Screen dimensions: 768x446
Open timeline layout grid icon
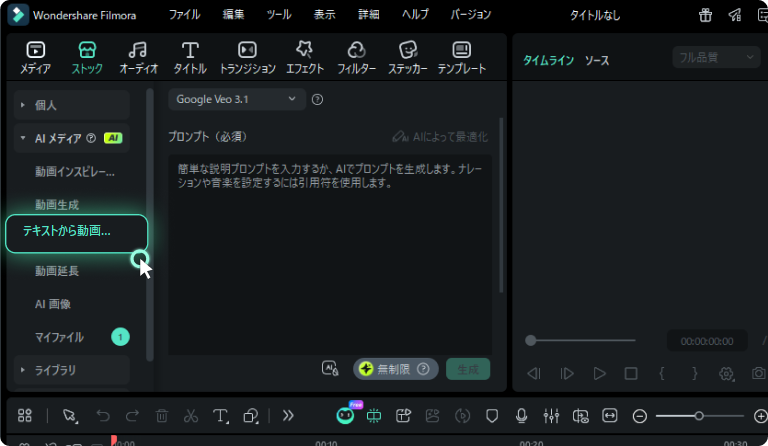point(24,416)
